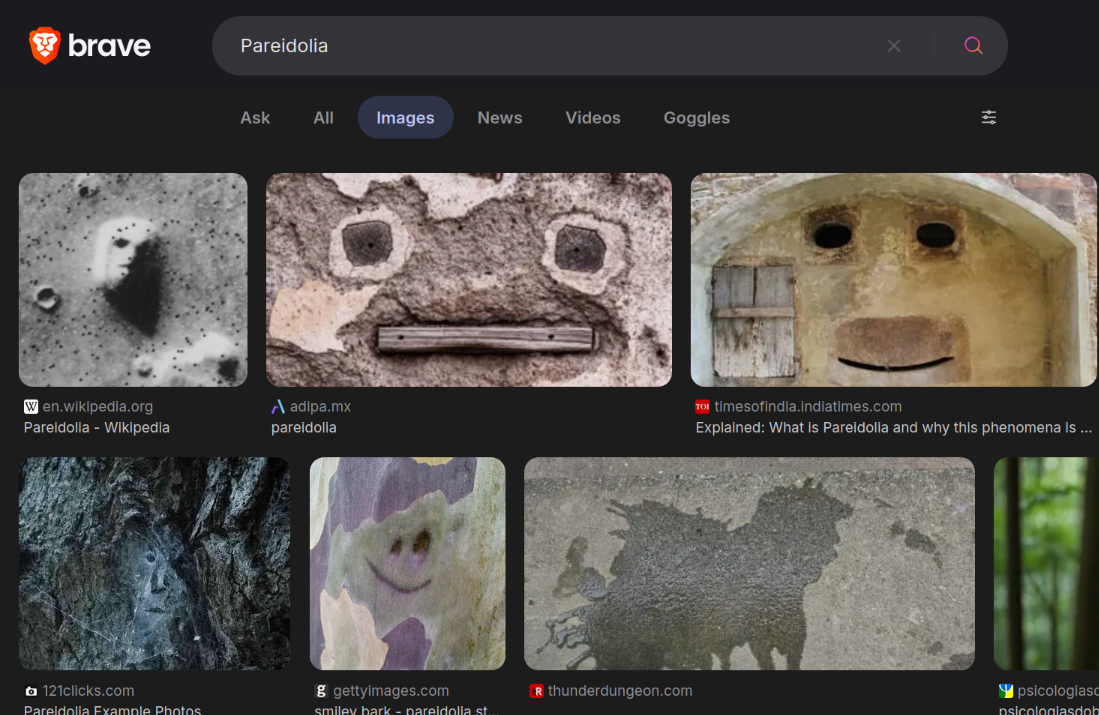Open the 'Pareidolia - Wikipedia' title link
The width and height of the screenshot is (1099, 715).
97,428
